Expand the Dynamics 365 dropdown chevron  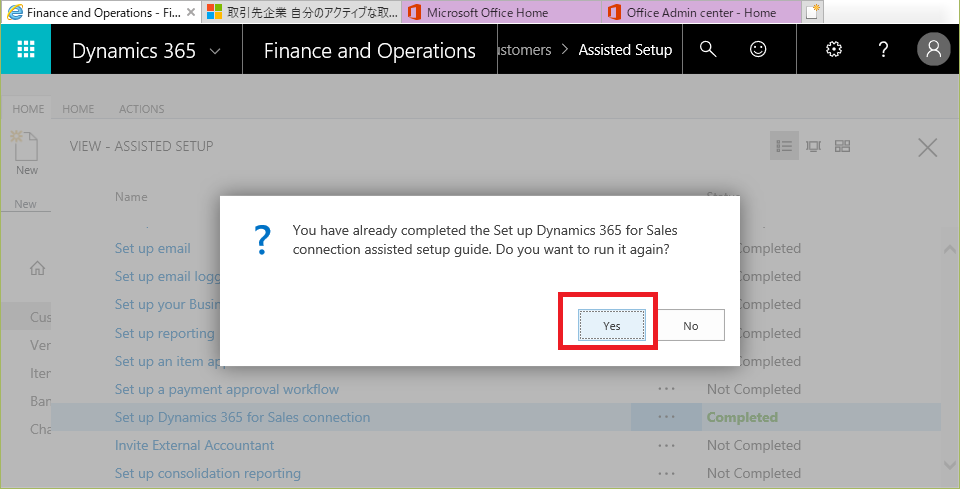(x=215, y=51)
